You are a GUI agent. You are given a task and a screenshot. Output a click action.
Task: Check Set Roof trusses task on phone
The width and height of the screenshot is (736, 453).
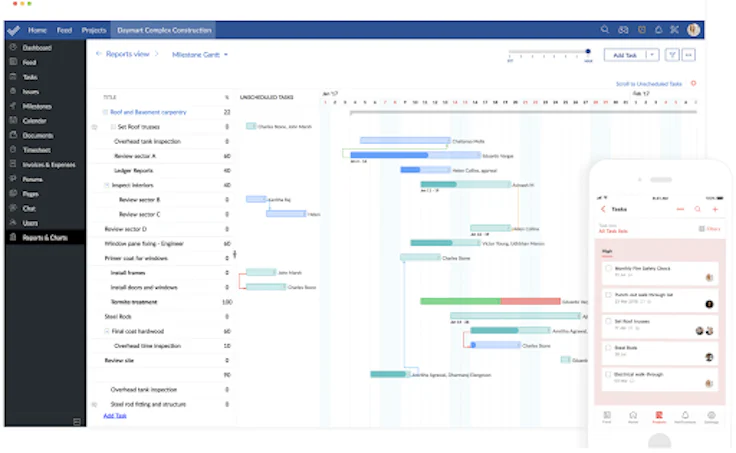pos(608,322)
